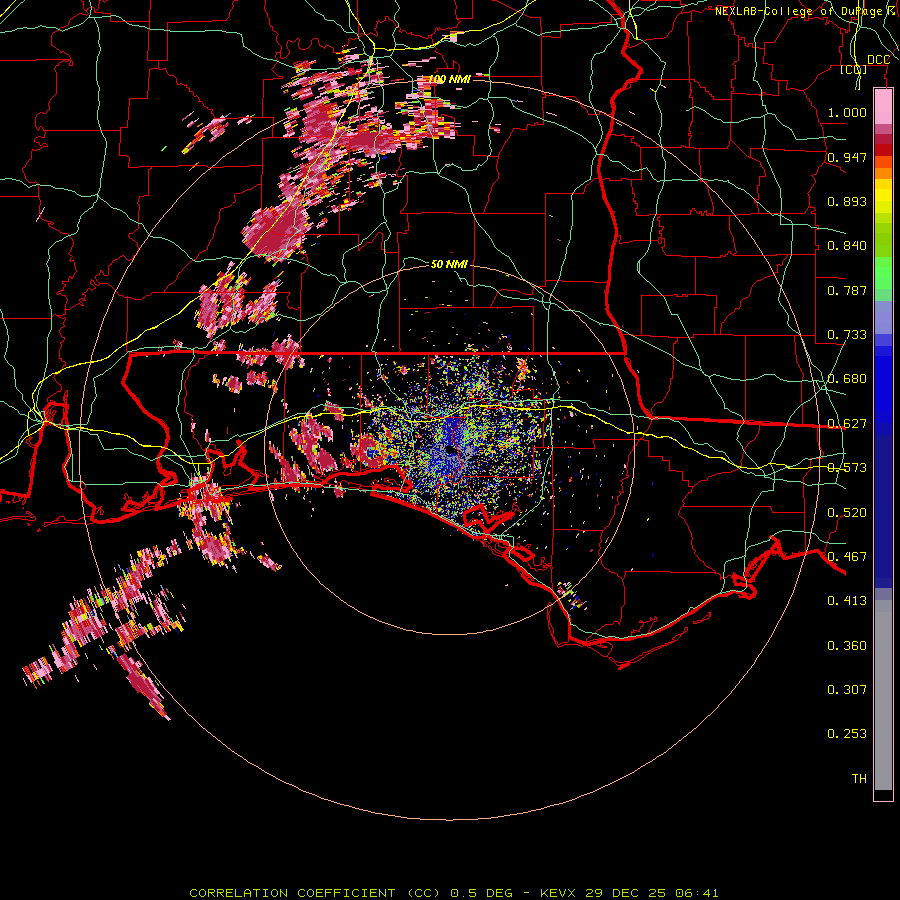
Task: Click the 1.000 scale value label
Action: coord(847,112)
